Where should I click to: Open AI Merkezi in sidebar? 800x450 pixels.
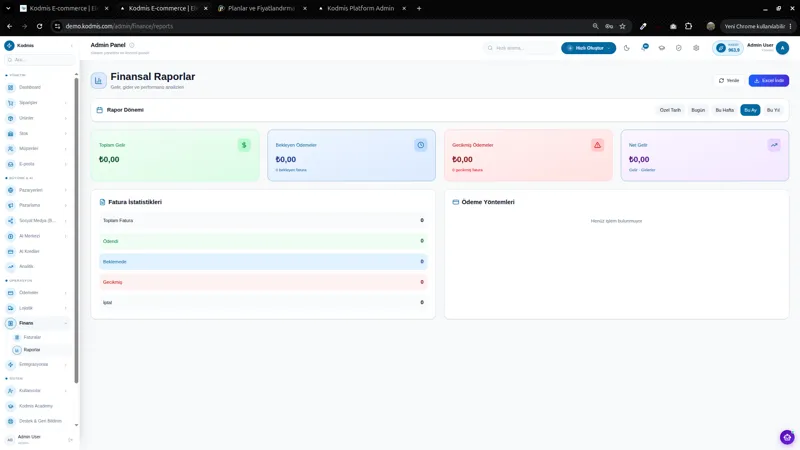(x=29, y=236)
